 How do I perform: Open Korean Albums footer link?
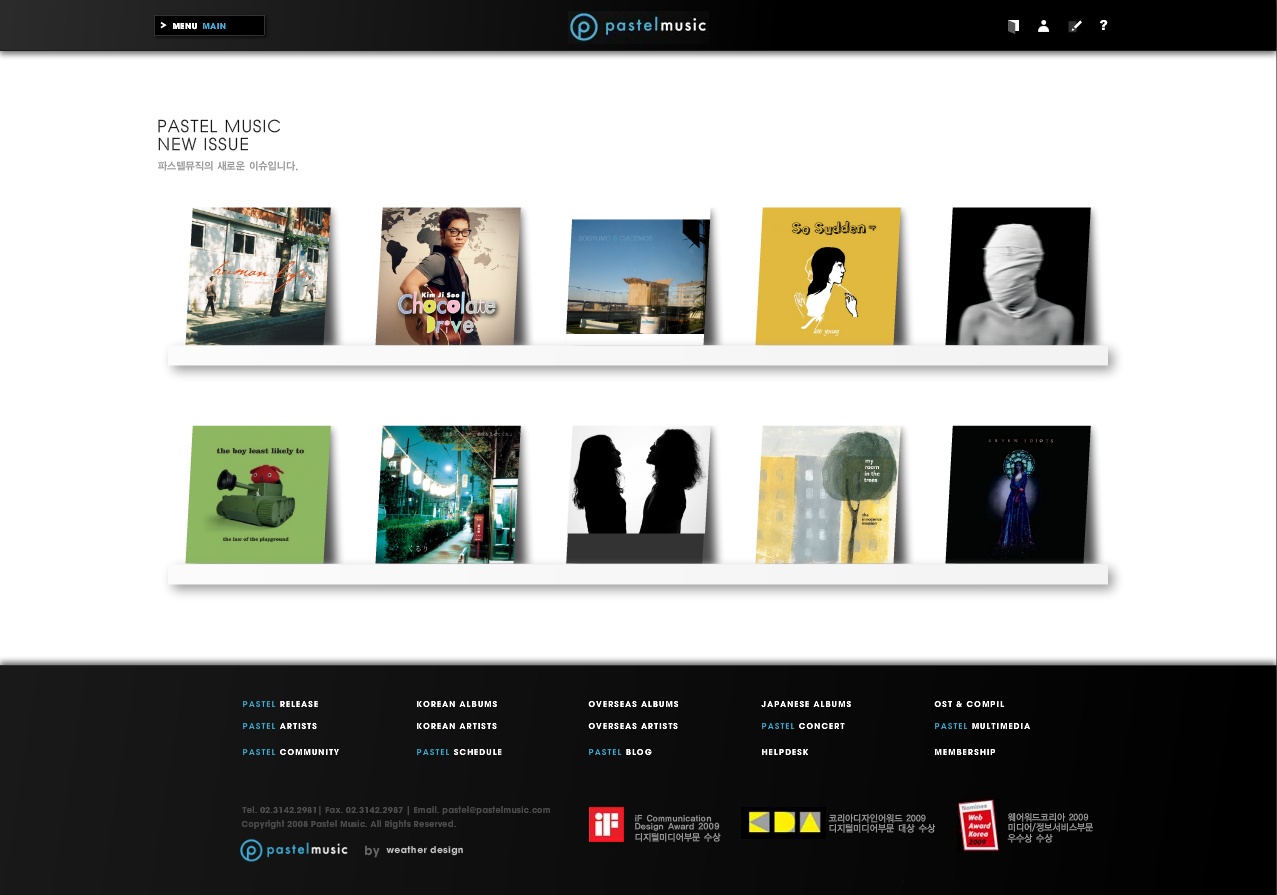(x=456, y=704)
